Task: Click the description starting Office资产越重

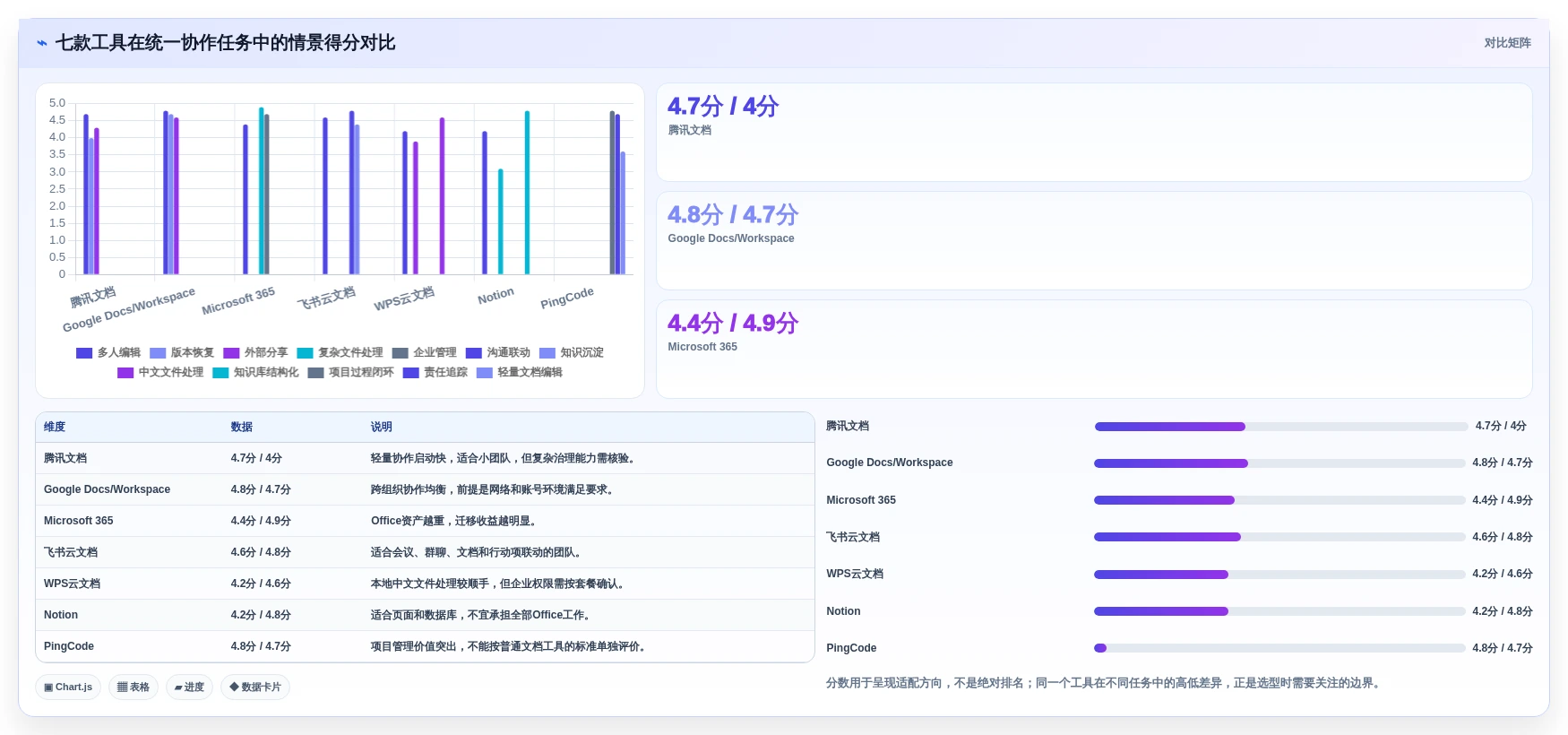Action: point(456,522)
